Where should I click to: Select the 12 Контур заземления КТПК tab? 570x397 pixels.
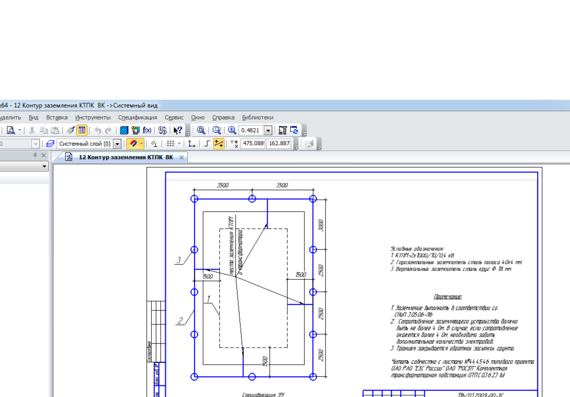(126, 157)
